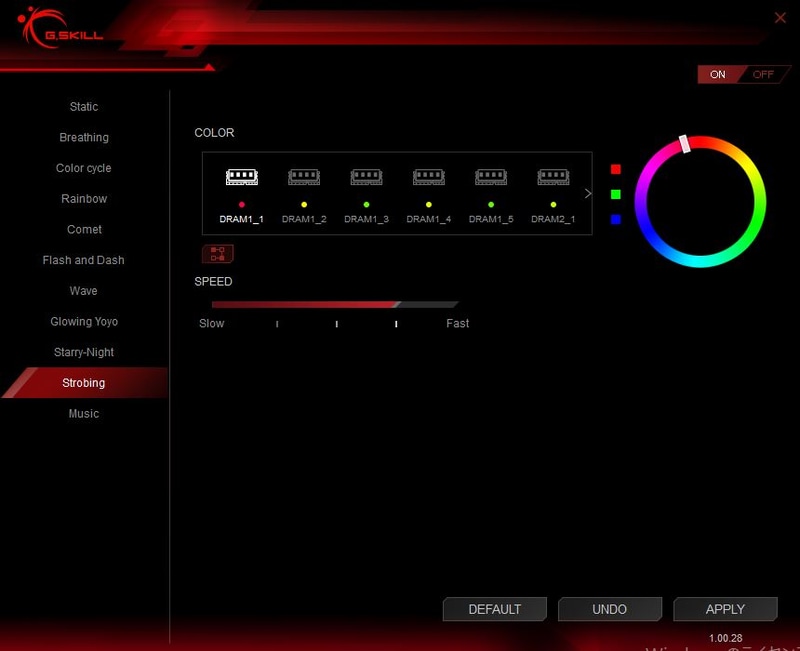Turn lighting ON with the toggle
The width and height of the screenshot is (800, 651).
pyautogui.click(x=717, y=74)
